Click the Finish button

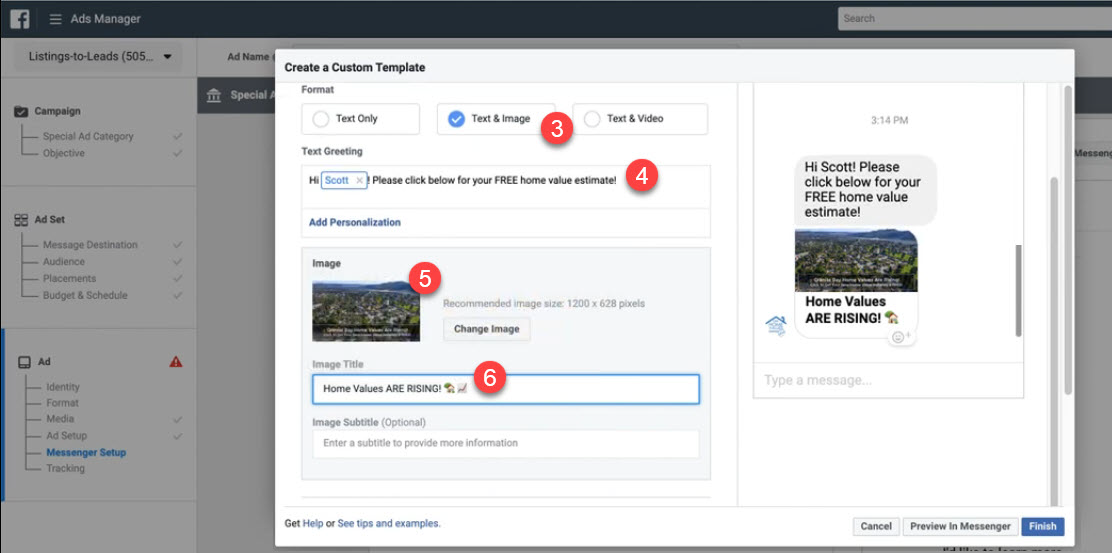(1042, 526)
